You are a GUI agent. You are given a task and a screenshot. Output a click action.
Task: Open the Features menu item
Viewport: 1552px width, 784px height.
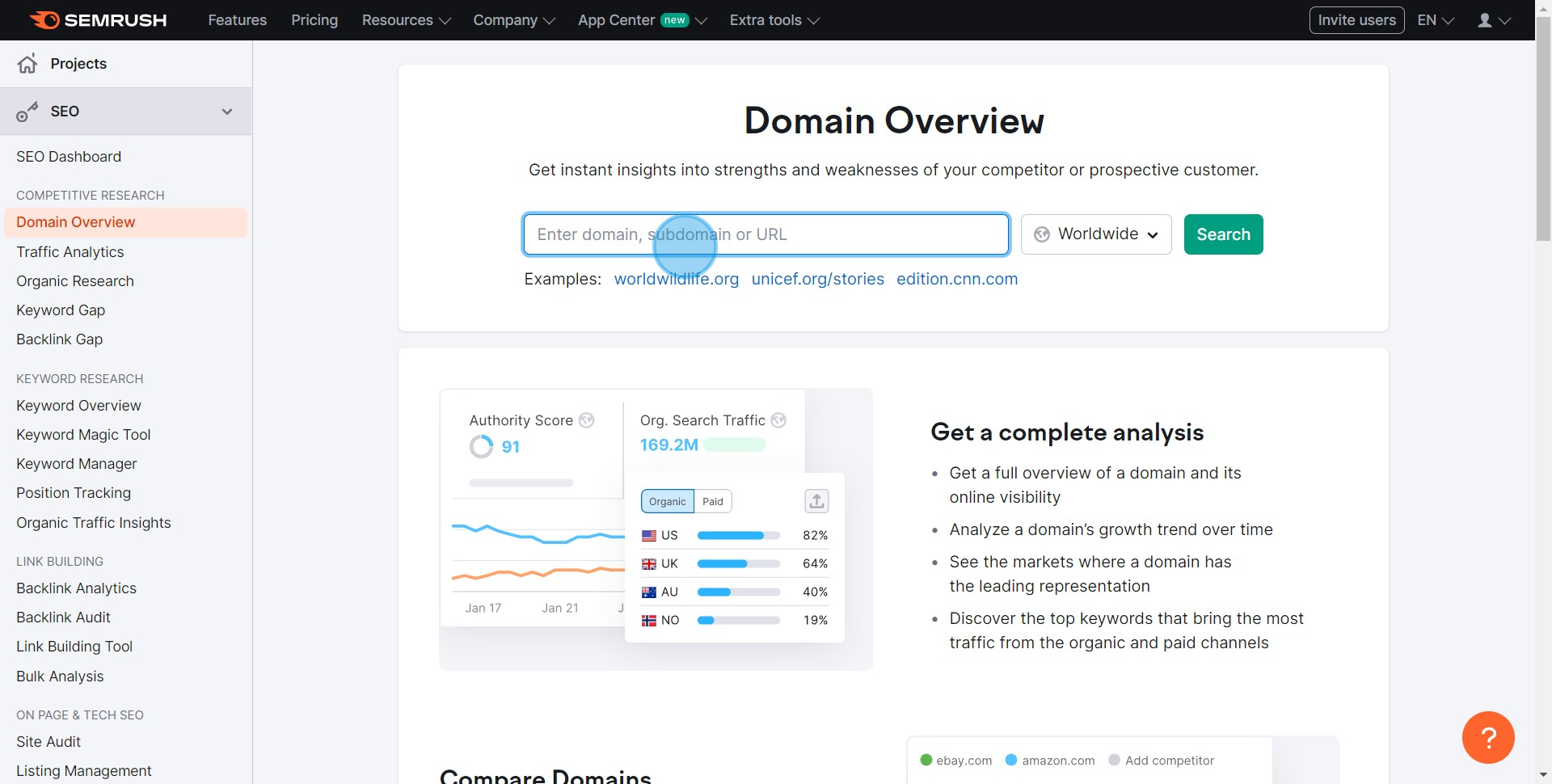pyautogui.click(x=237, y=20)
